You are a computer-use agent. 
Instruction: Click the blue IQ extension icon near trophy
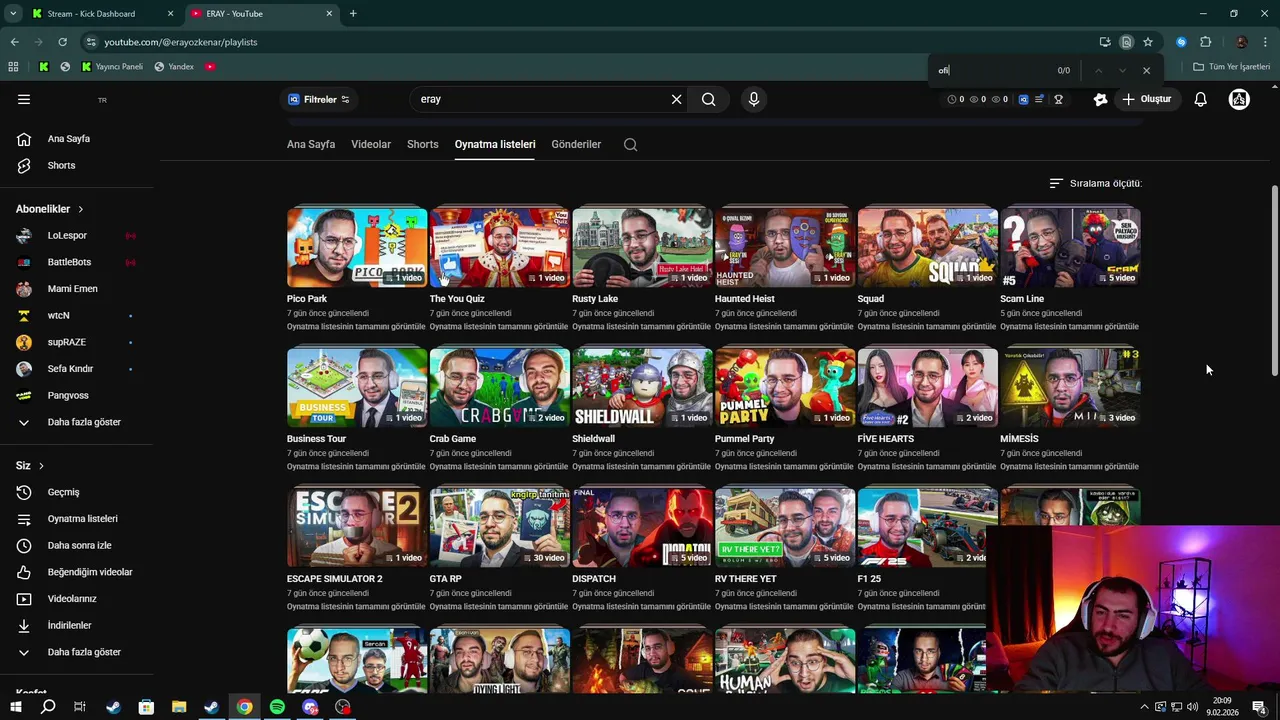click(x=1023, y=99)
